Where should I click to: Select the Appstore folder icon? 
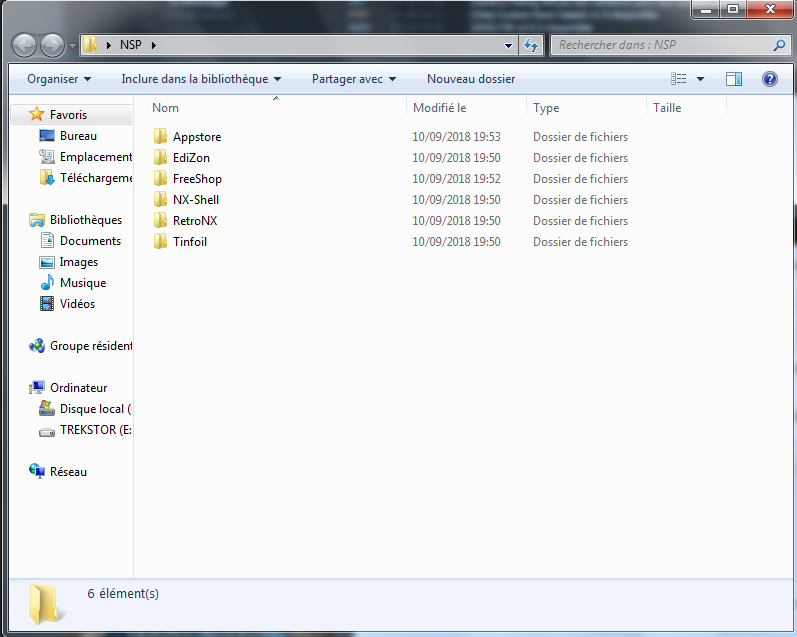click(160, 136)
